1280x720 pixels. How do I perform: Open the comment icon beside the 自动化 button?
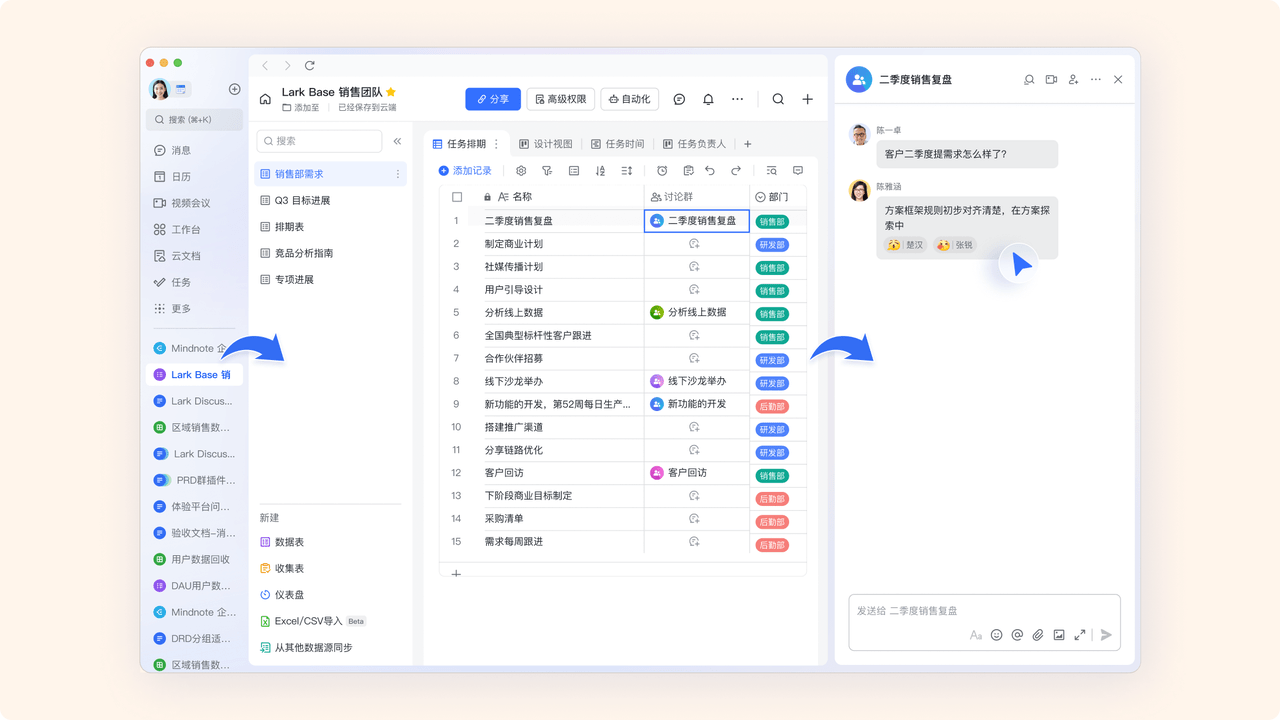(x=679, y=99)
